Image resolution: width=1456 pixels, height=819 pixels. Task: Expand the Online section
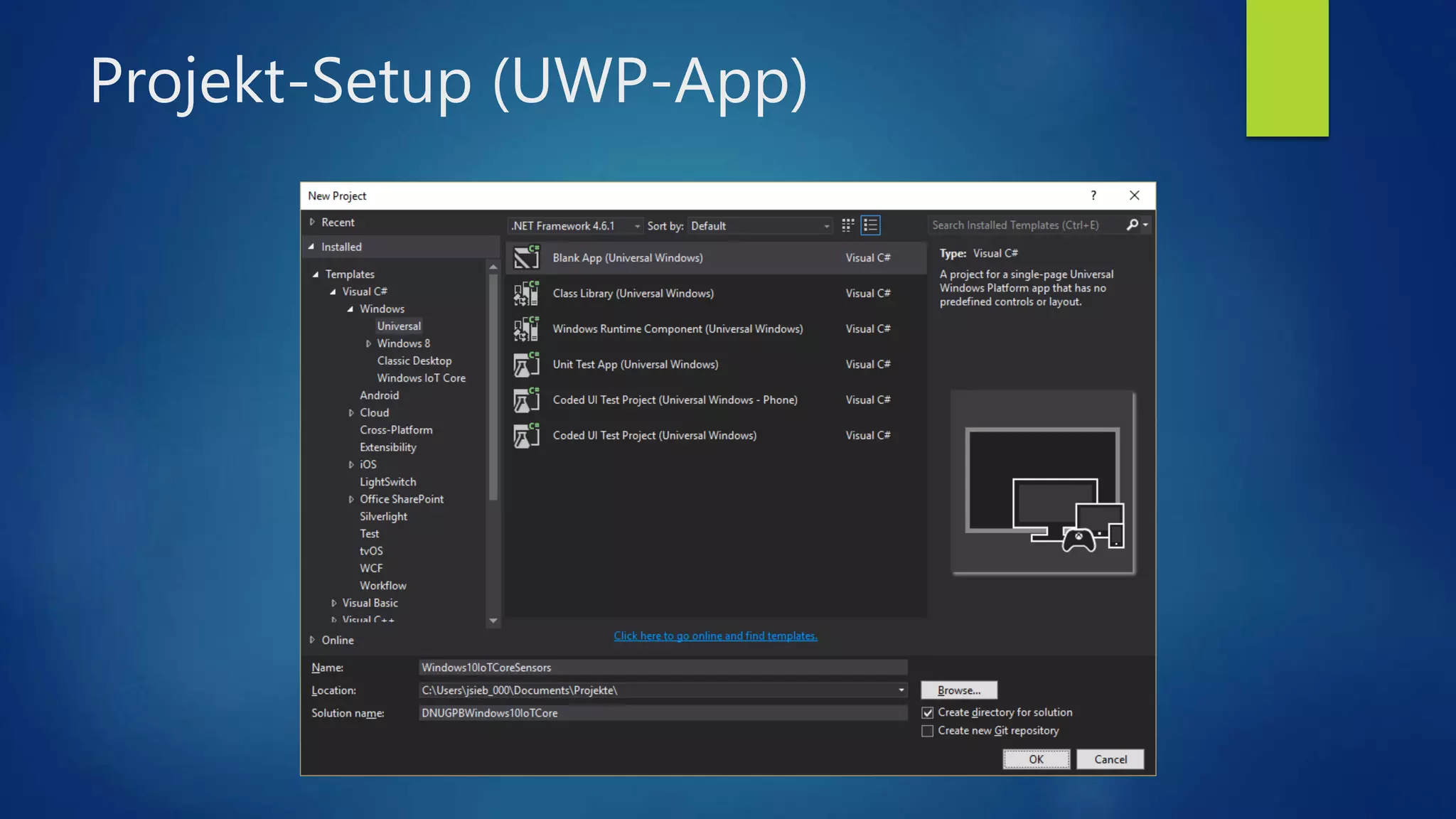[312, 640]
